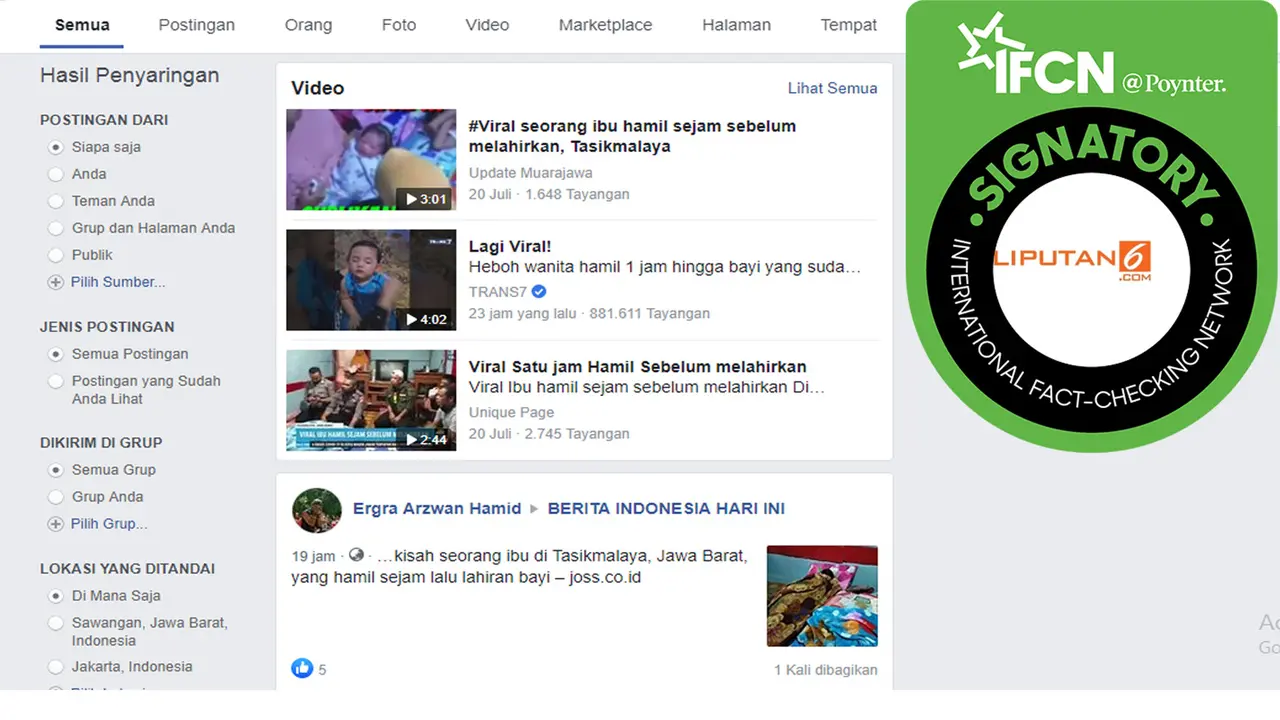Screen dimensions: 1280x720
Task: Choose the Semua Grup radio option
Action: coord(56,470)
